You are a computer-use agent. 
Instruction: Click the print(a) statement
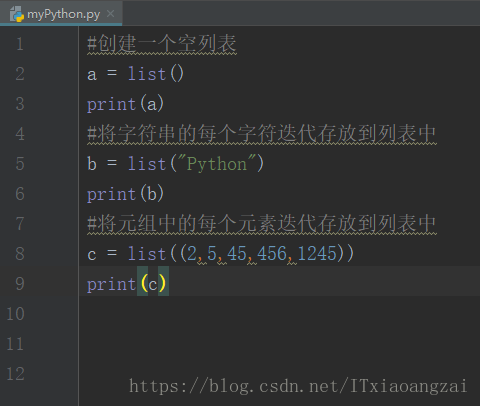tap(125, 104)
